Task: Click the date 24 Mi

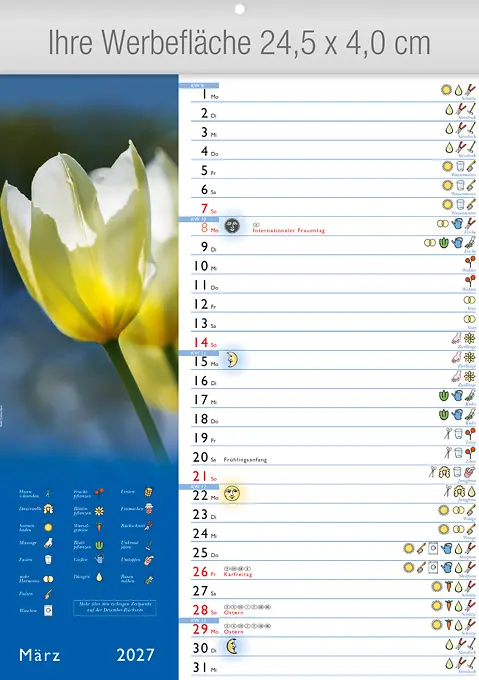Action: pos(205,533)
